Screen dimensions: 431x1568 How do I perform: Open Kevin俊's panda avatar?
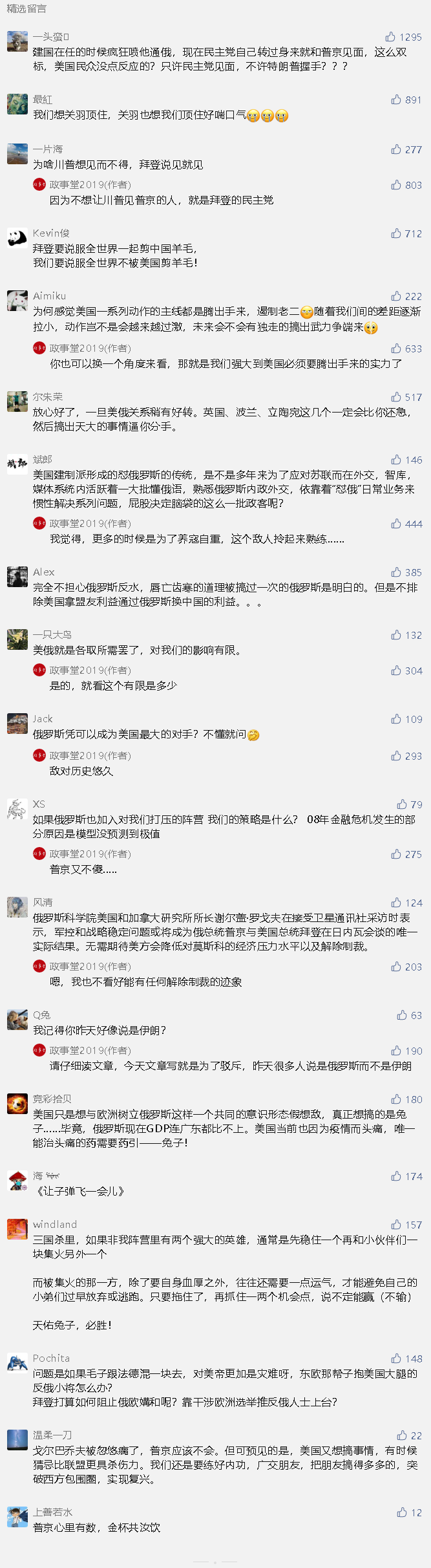(x=17, y=238)
